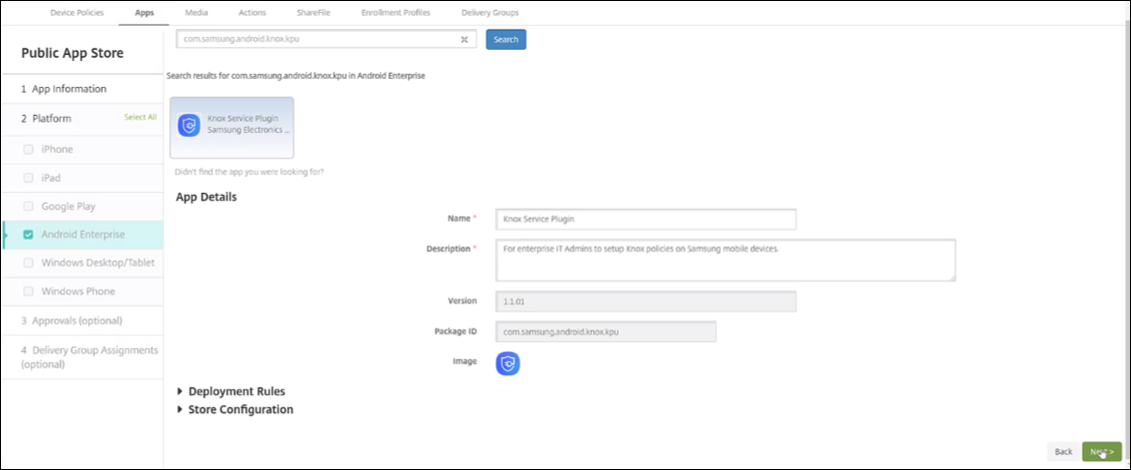Check the iPad platform checkbox

pyautogui.click(x=28, y=177)
